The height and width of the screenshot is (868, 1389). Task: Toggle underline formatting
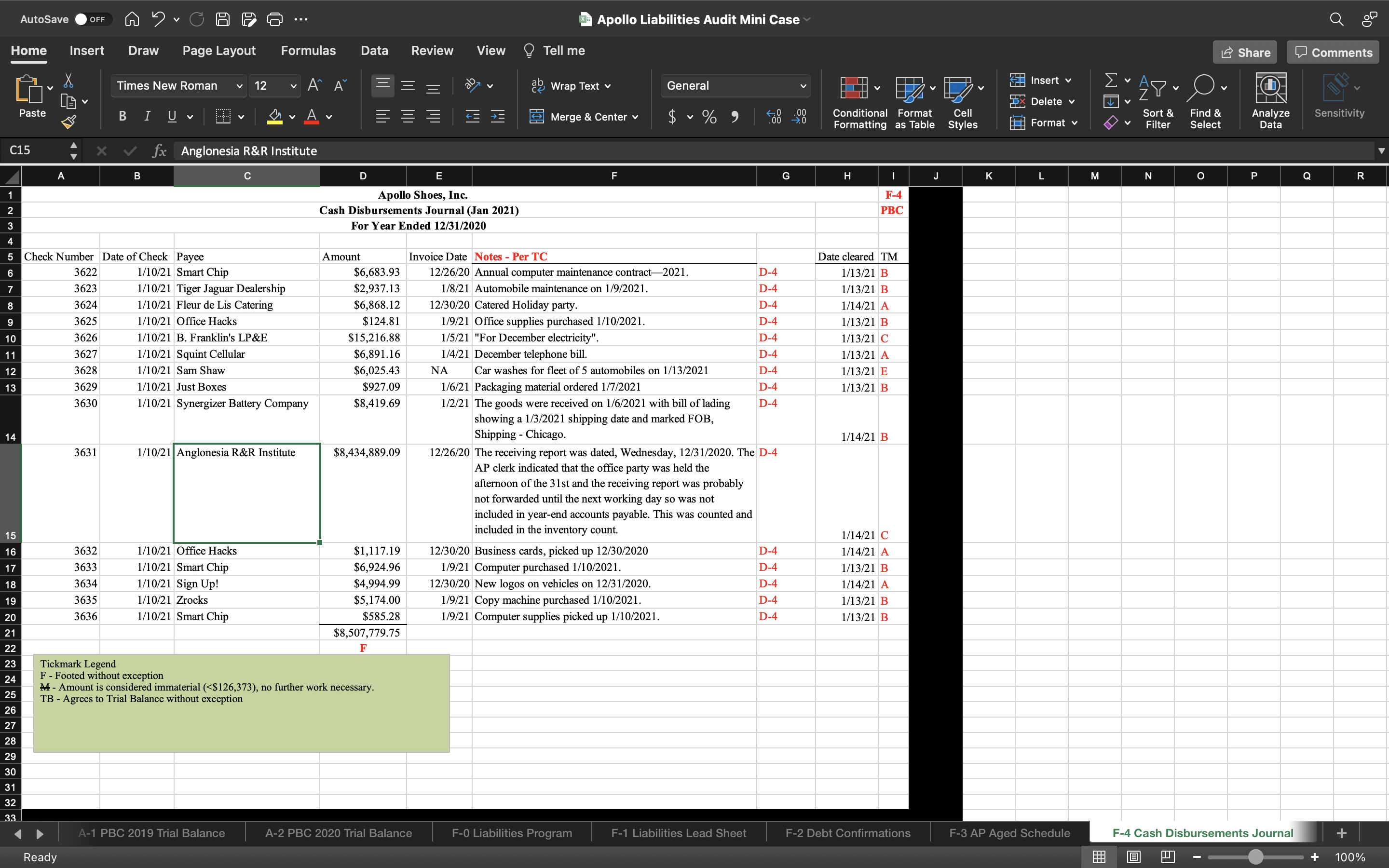[x=172, y=117]
